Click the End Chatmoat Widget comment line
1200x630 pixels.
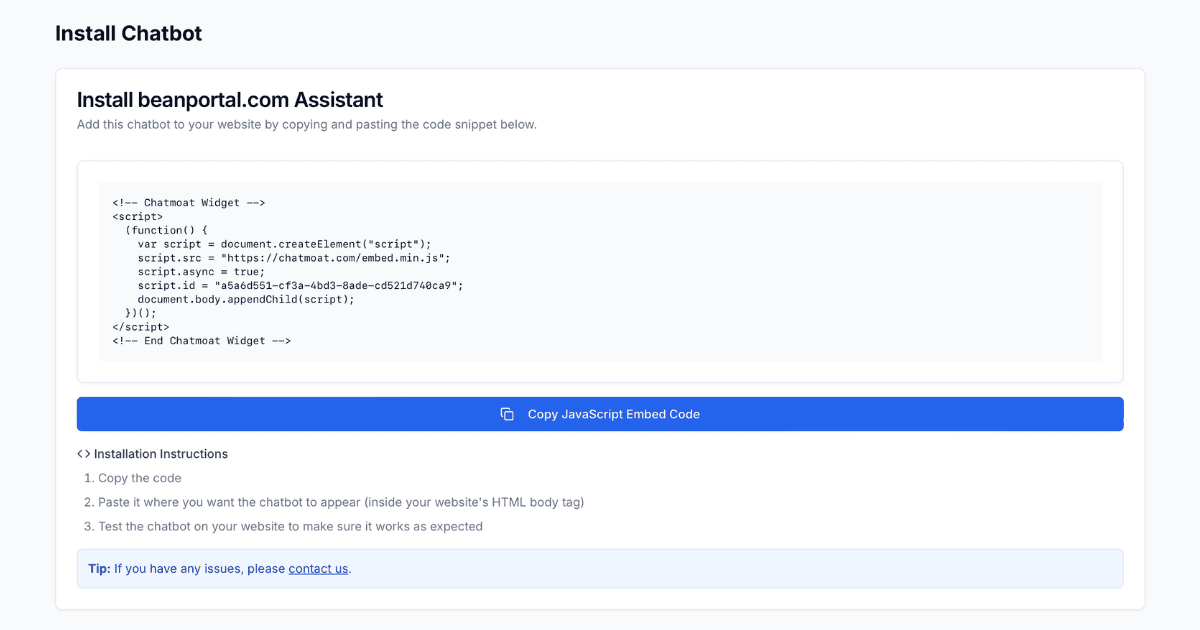(x=201, y=341)
